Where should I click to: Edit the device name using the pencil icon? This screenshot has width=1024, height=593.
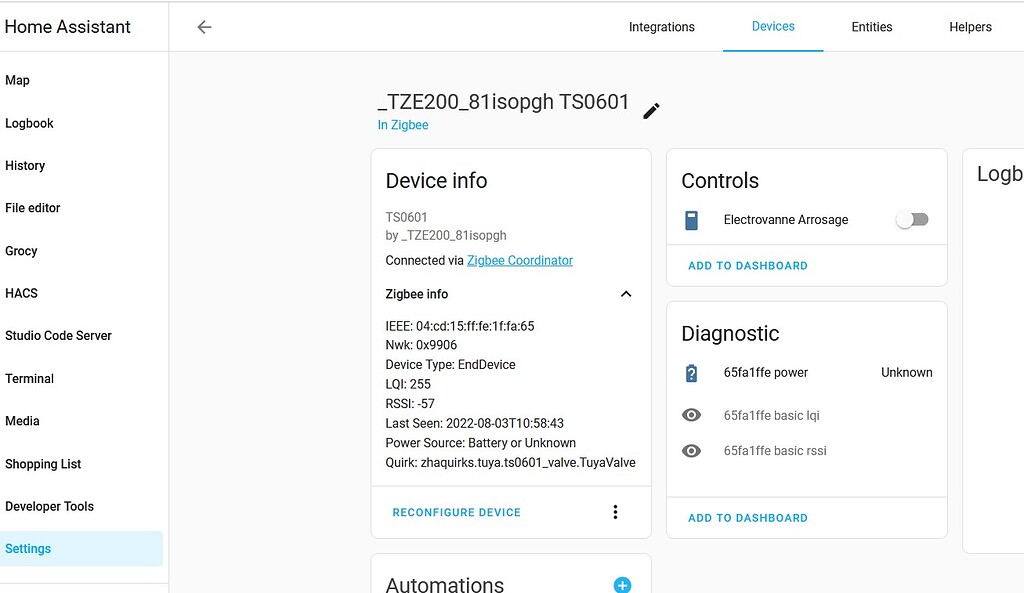(651, 110)
